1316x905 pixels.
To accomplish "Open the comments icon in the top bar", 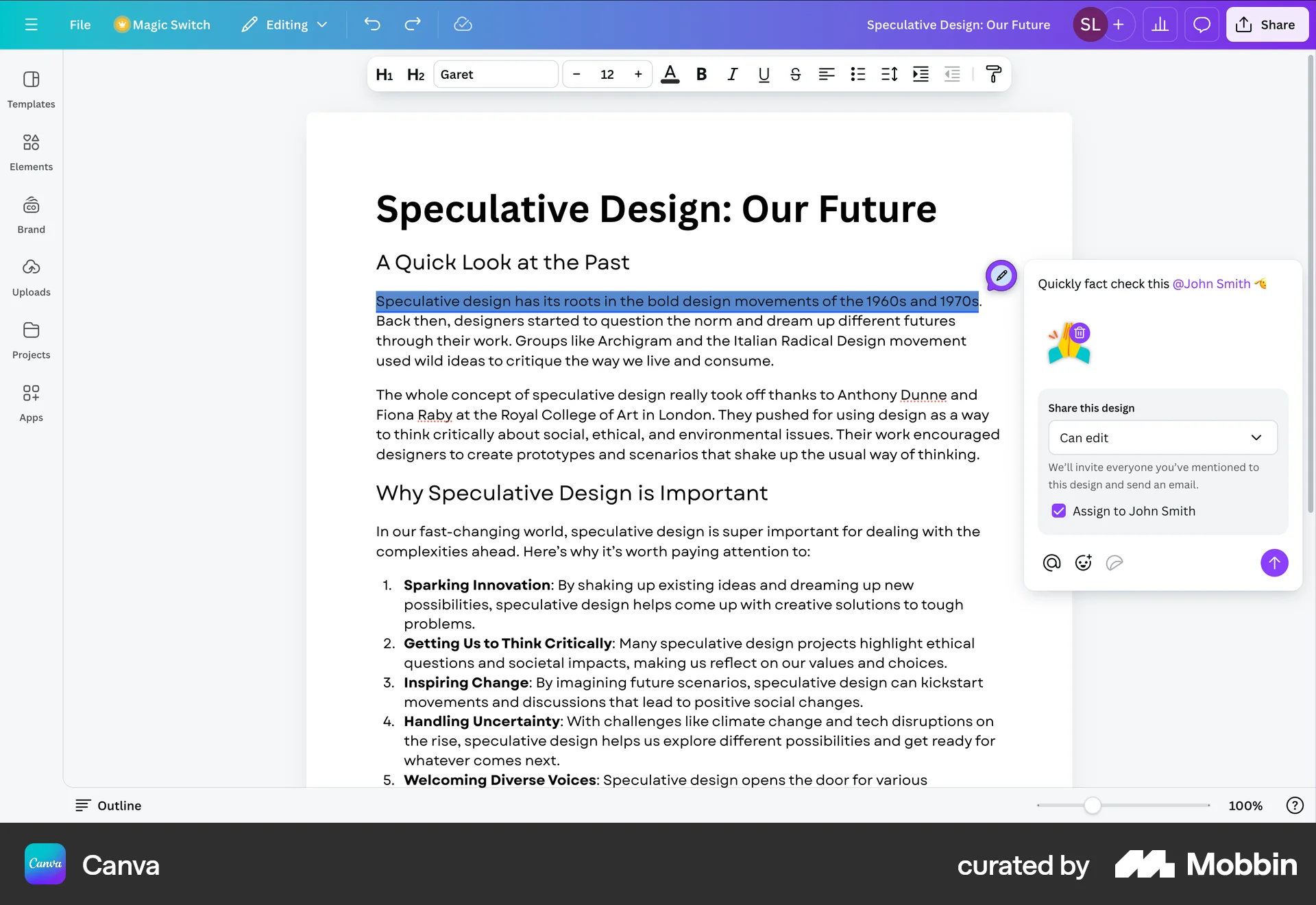I will point(1202,24).
